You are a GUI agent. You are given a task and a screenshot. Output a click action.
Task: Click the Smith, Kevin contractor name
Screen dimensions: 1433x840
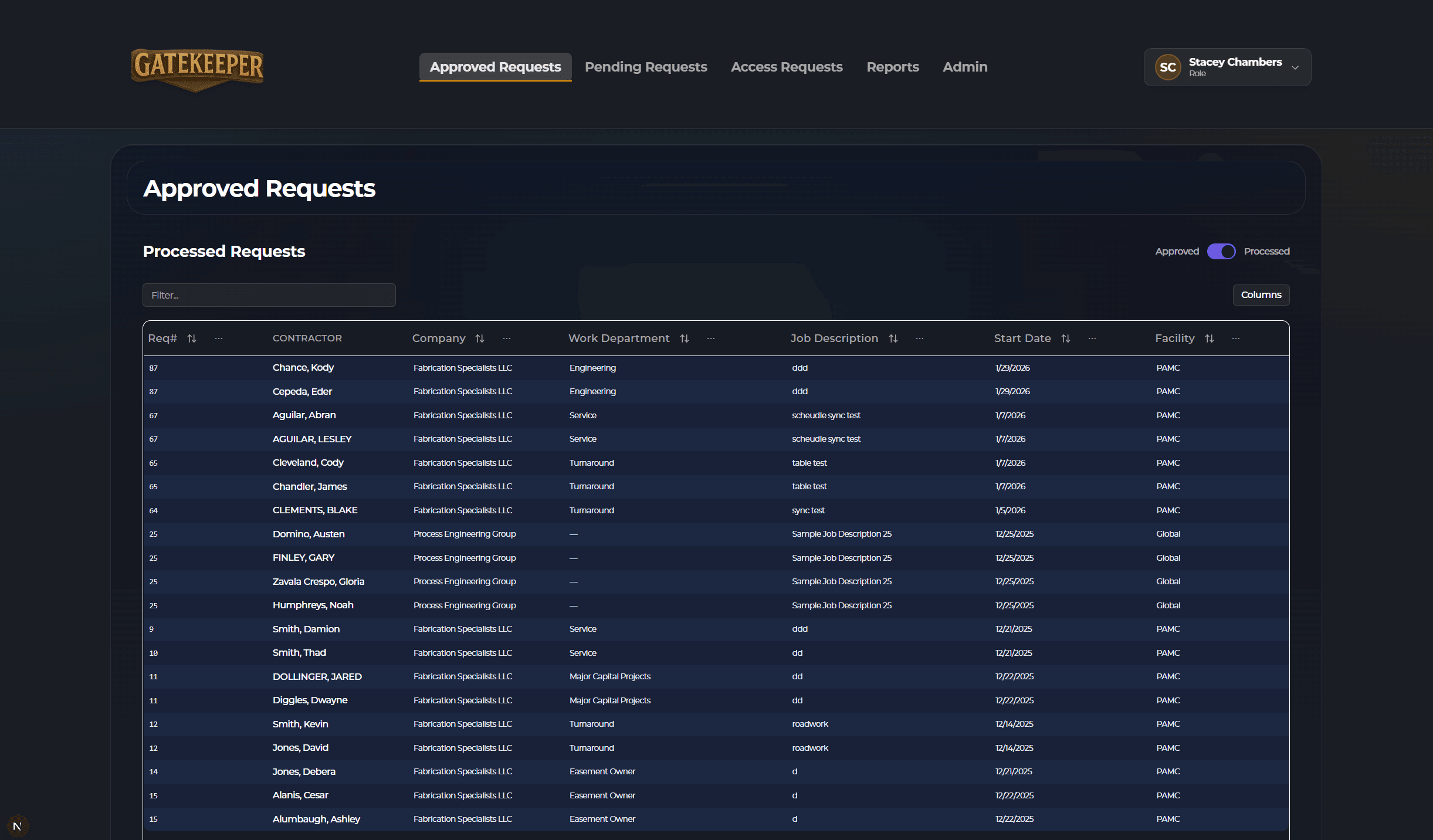click(300, 724)
